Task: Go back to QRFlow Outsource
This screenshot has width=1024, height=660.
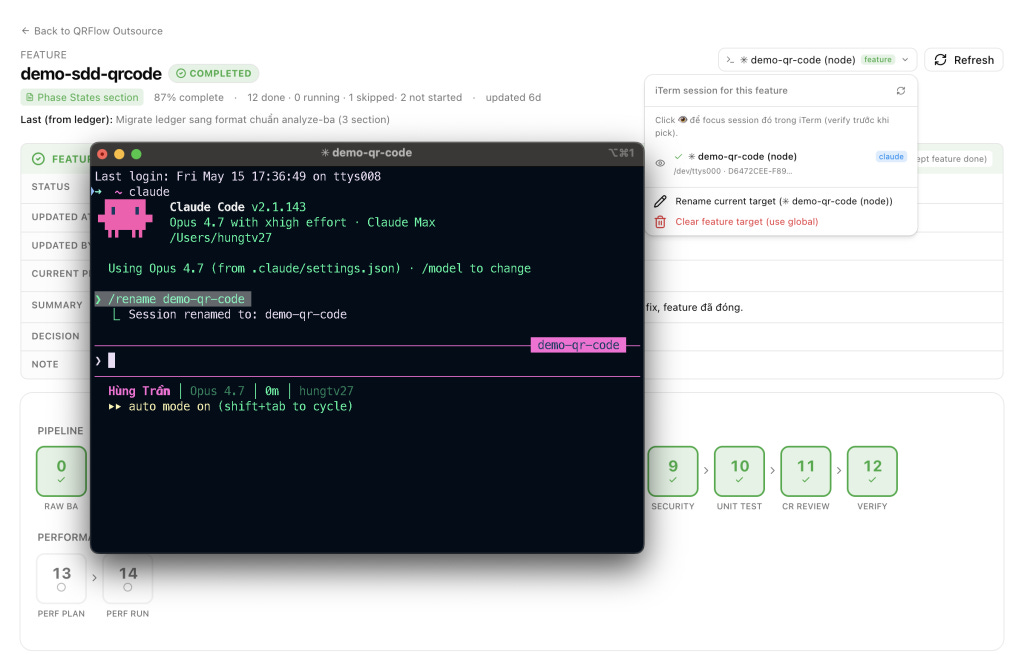Action: [91, 31]
